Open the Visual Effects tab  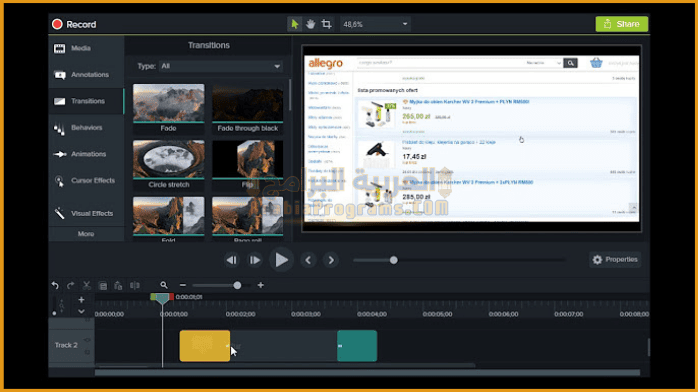click(85, 213)
